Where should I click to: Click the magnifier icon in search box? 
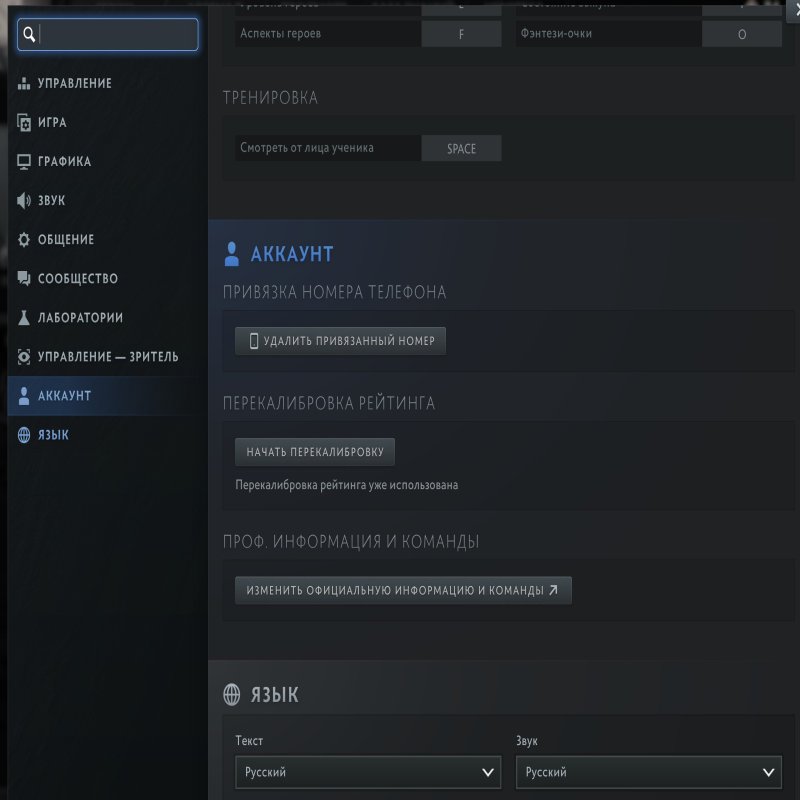(x=30, y=35)
